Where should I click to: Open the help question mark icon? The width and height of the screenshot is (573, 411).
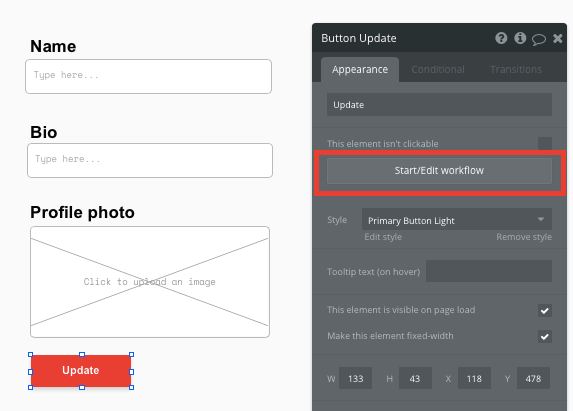[x=501, y=38]
